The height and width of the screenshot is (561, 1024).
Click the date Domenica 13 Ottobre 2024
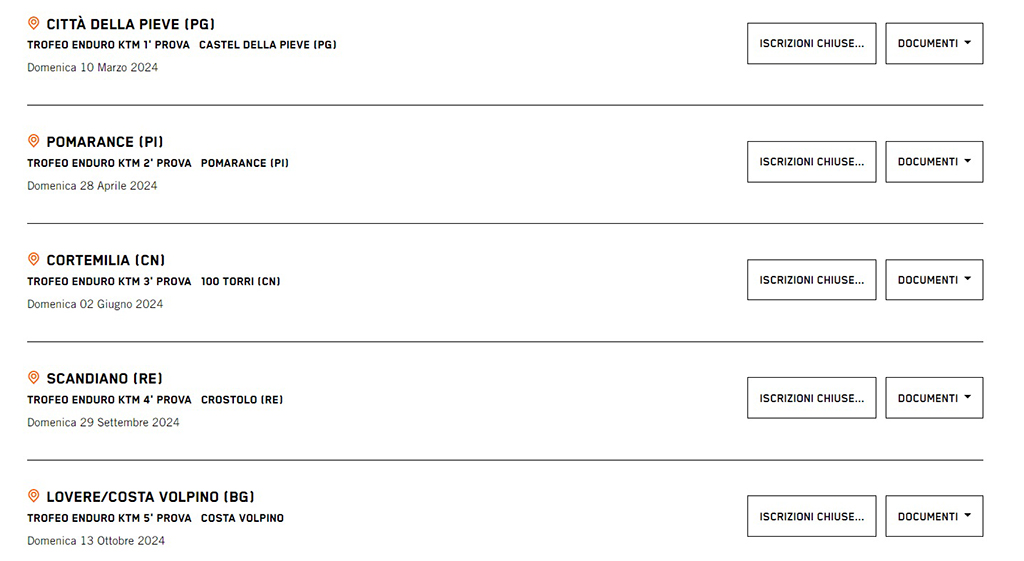[96, 541]
